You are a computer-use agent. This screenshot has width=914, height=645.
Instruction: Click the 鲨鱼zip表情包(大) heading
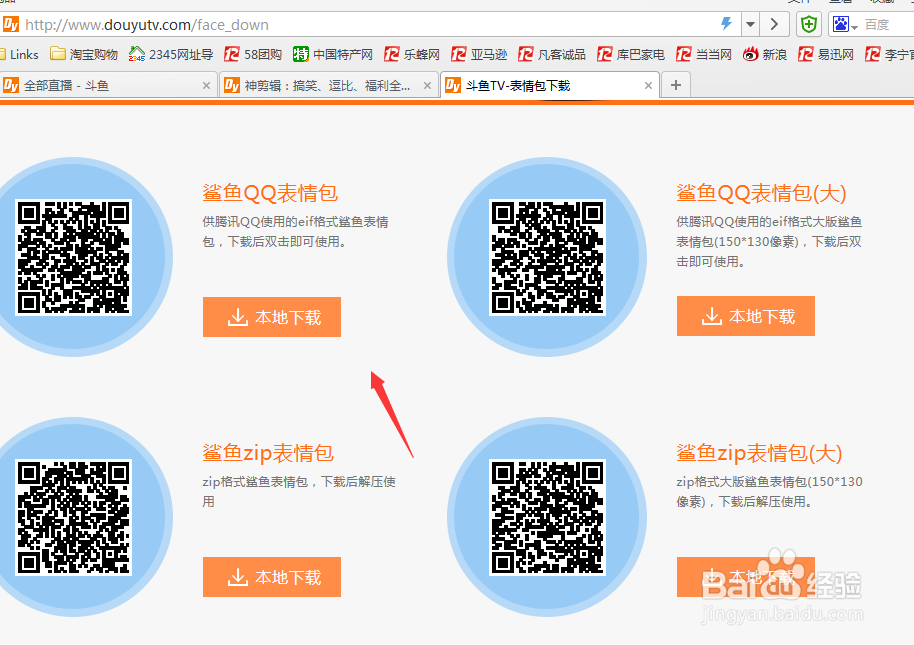759,453
